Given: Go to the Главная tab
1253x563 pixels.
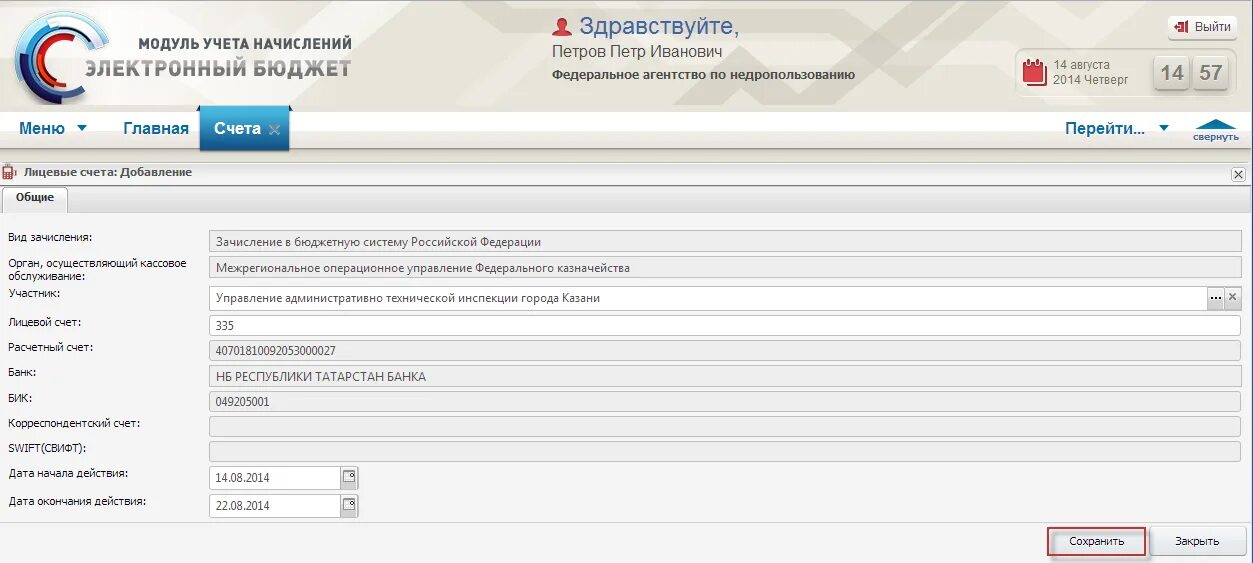Looking at the screenshot, I should [x=156, y=128].
